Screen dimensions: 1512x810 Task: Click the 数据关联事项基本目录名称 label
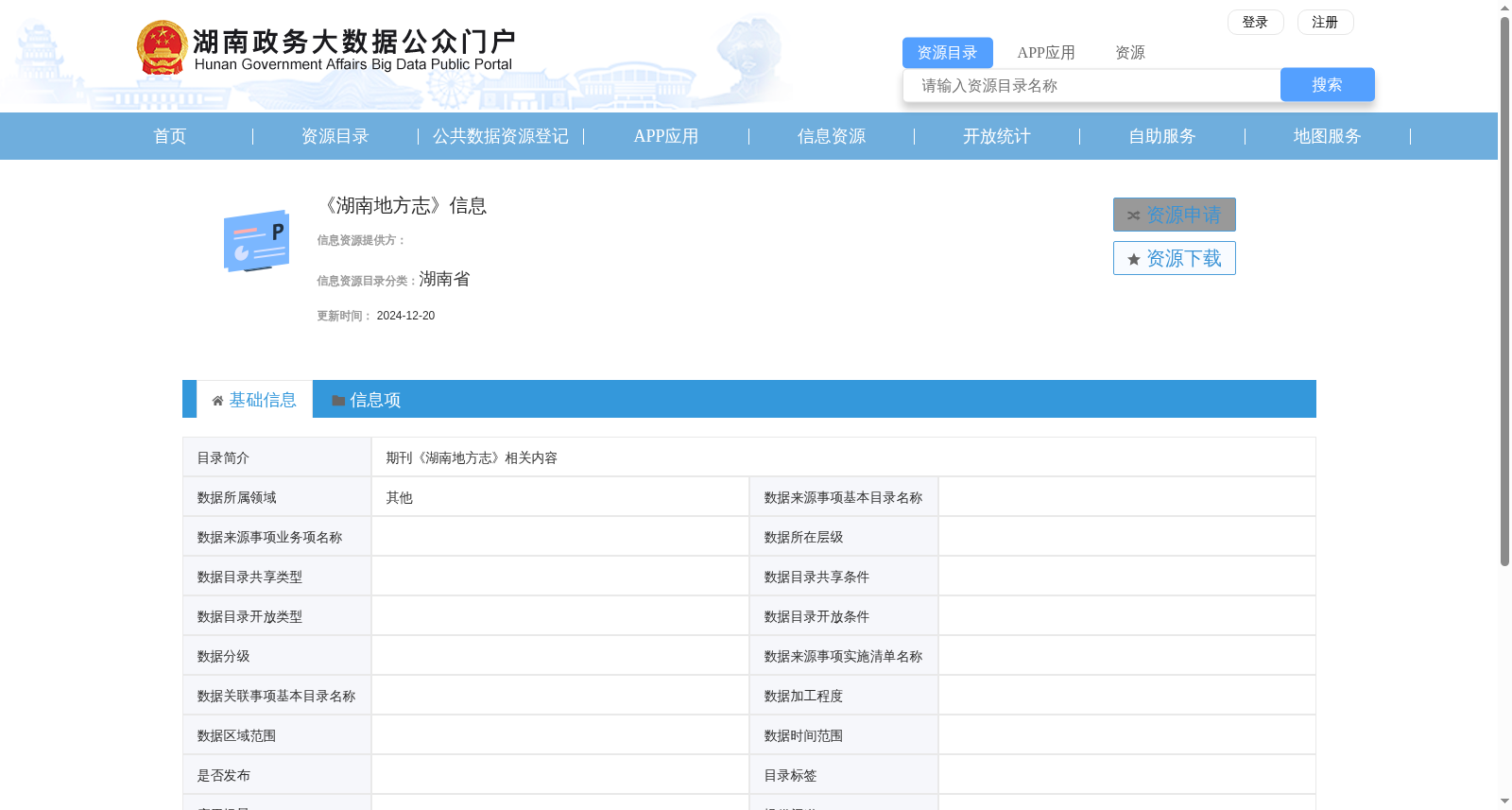coord(276,696)
